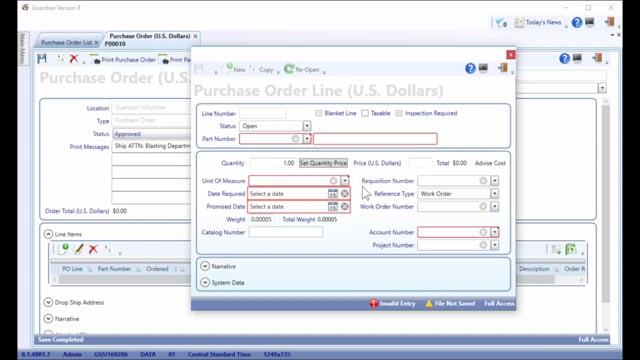Click the Account Number lookup icon
Viewport: 640px width, 360px height.
coord(483,232)
